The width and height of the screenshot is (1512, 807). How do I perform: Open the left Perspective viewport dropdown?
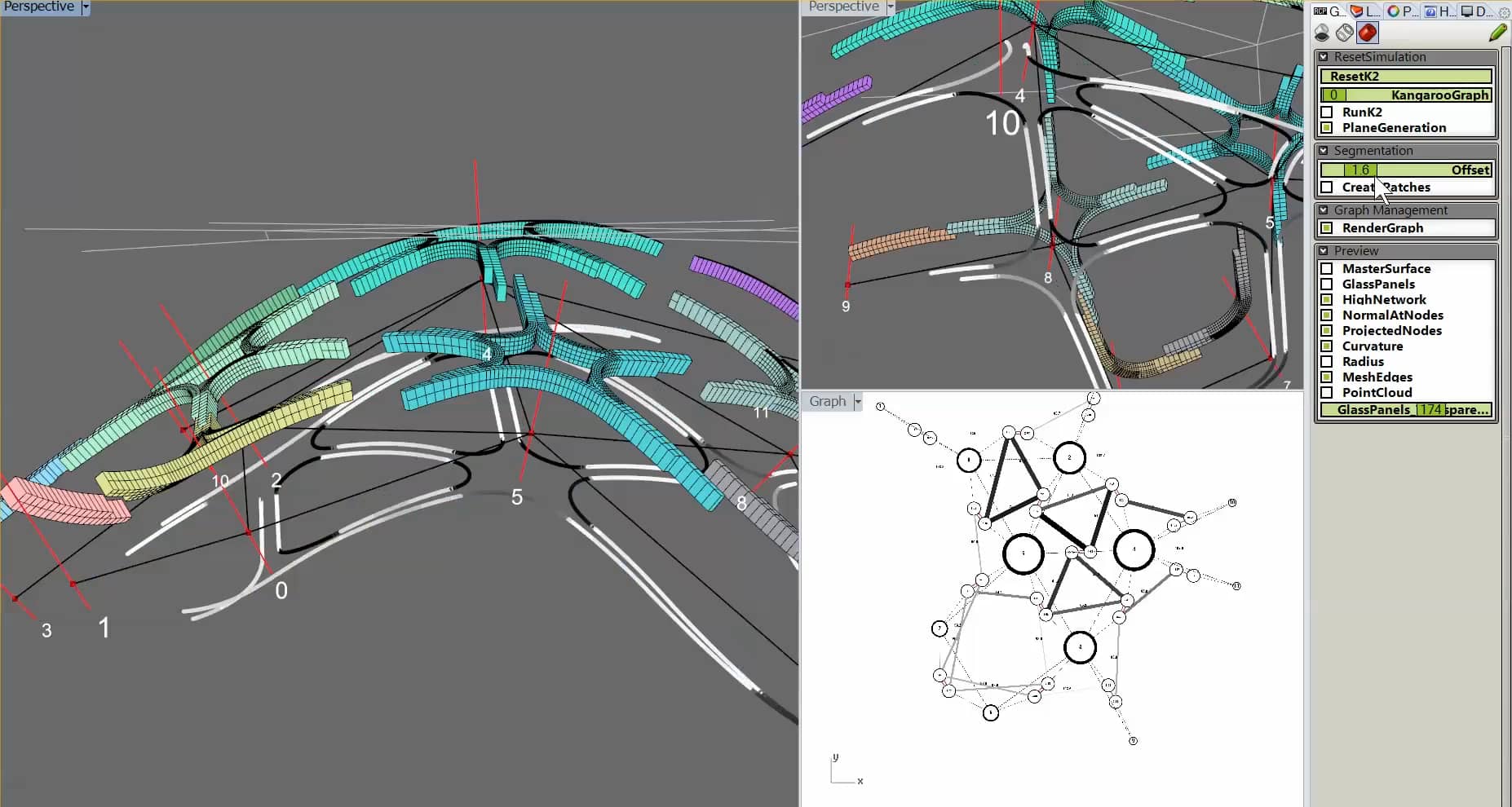tap(85, 7)
